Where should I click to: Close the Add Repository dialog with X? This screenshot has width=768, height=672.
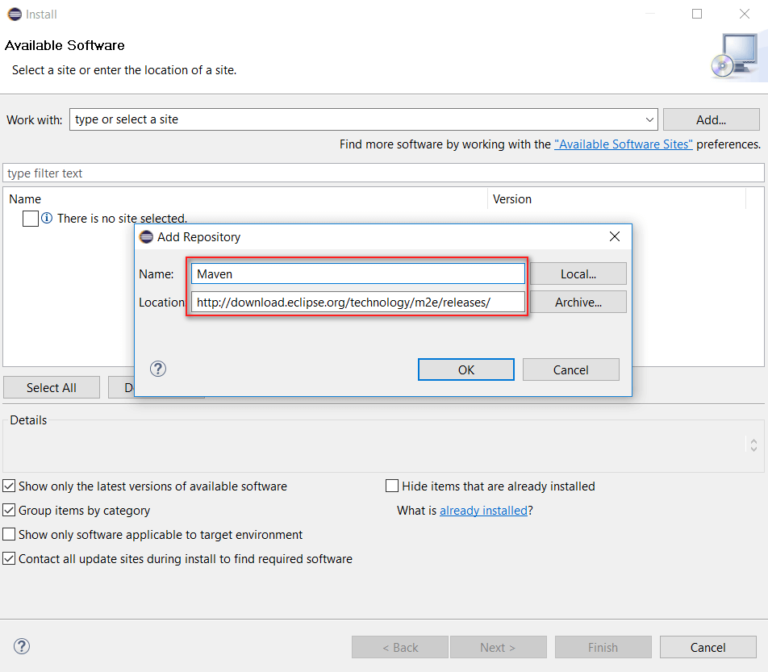tap(614, 237)
